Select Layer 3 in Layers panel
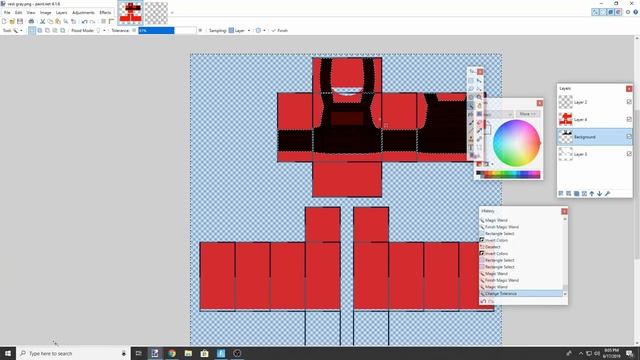 (594, 154)
